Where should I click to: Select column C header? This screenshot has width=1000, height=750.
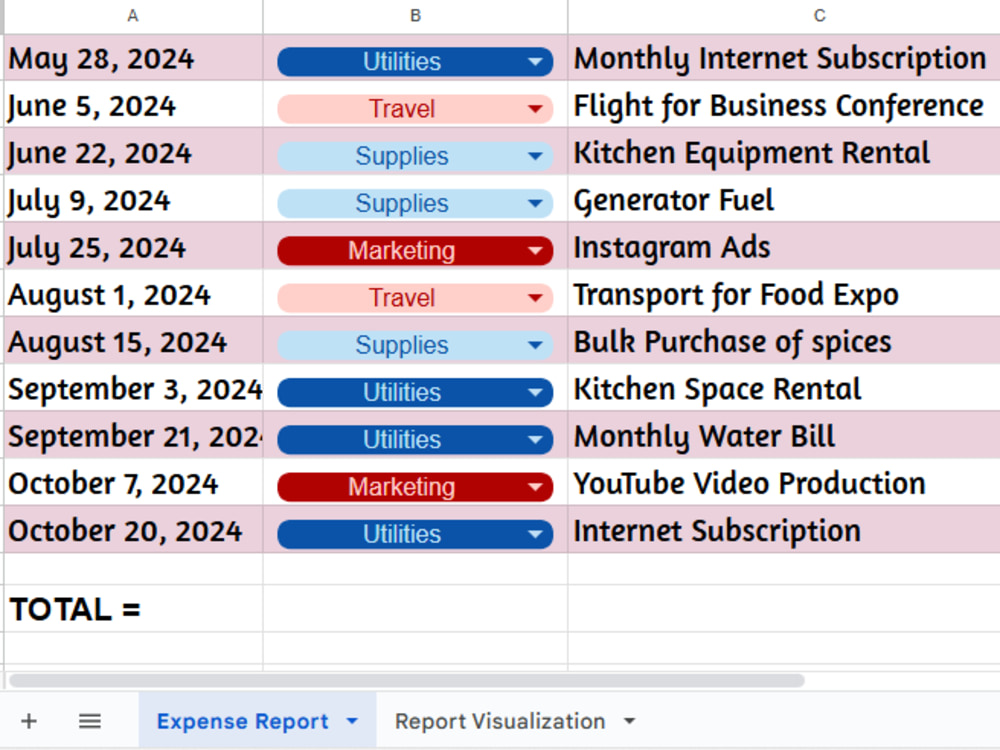784,16
